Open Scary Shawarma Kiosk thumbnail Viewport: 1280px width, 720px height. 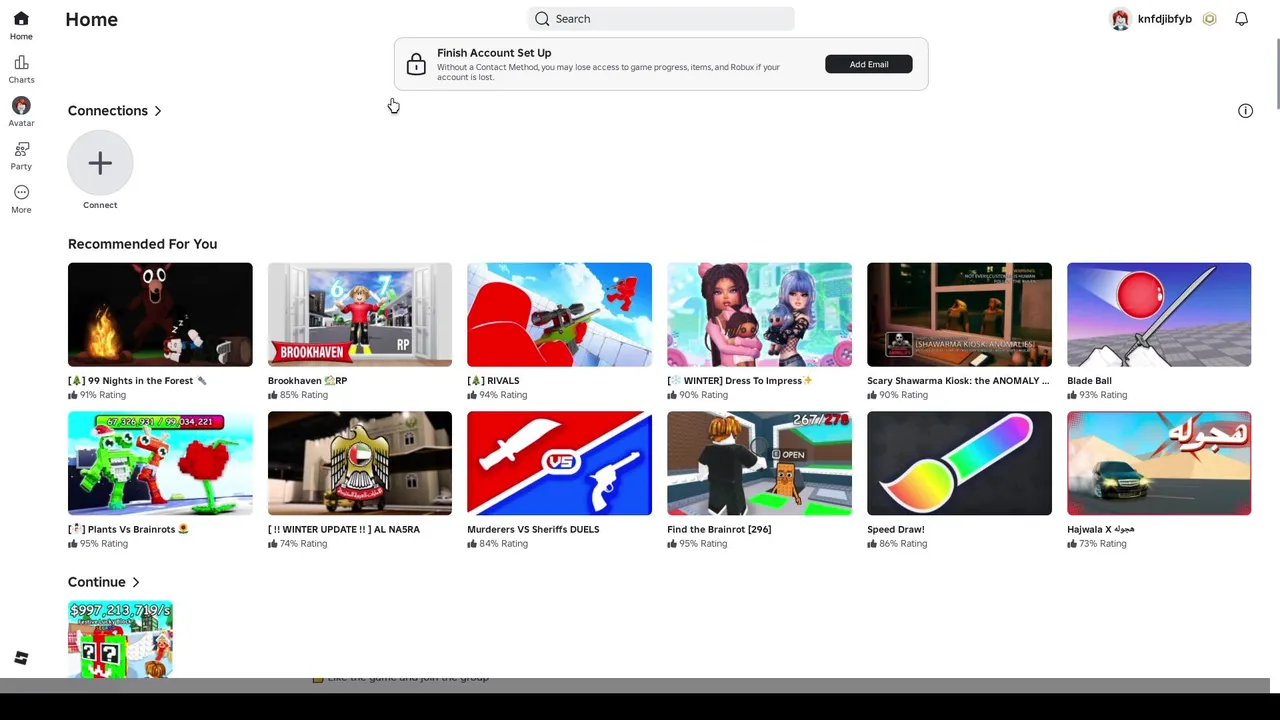click(x=959, y=315)
